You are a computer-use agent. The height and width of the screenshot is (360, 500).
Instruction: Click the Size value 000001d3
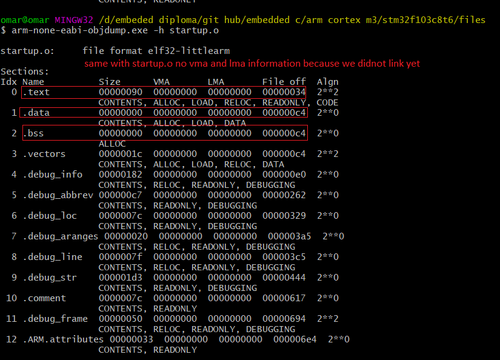pos(120,278)
